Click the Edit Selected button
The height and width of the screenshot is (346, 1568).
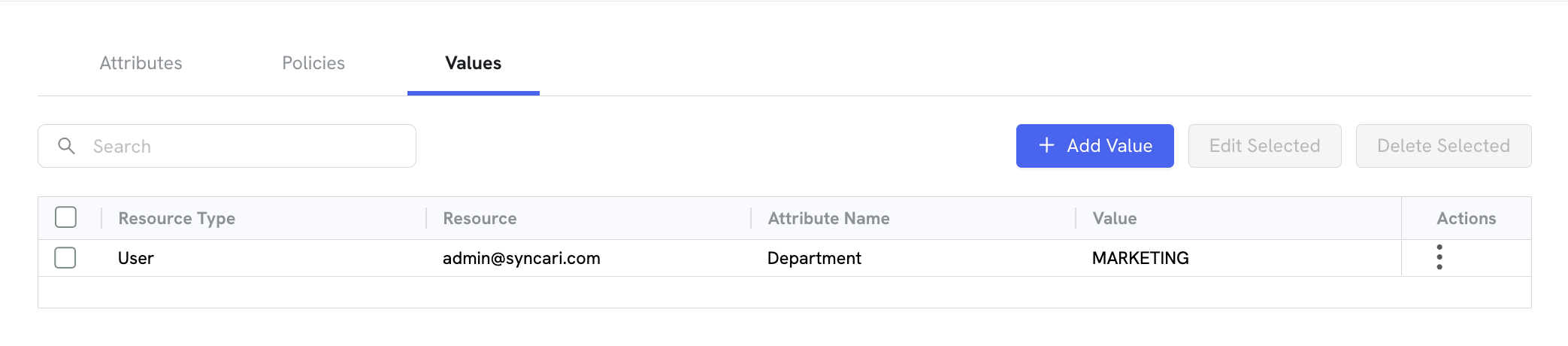[1265, 146]
